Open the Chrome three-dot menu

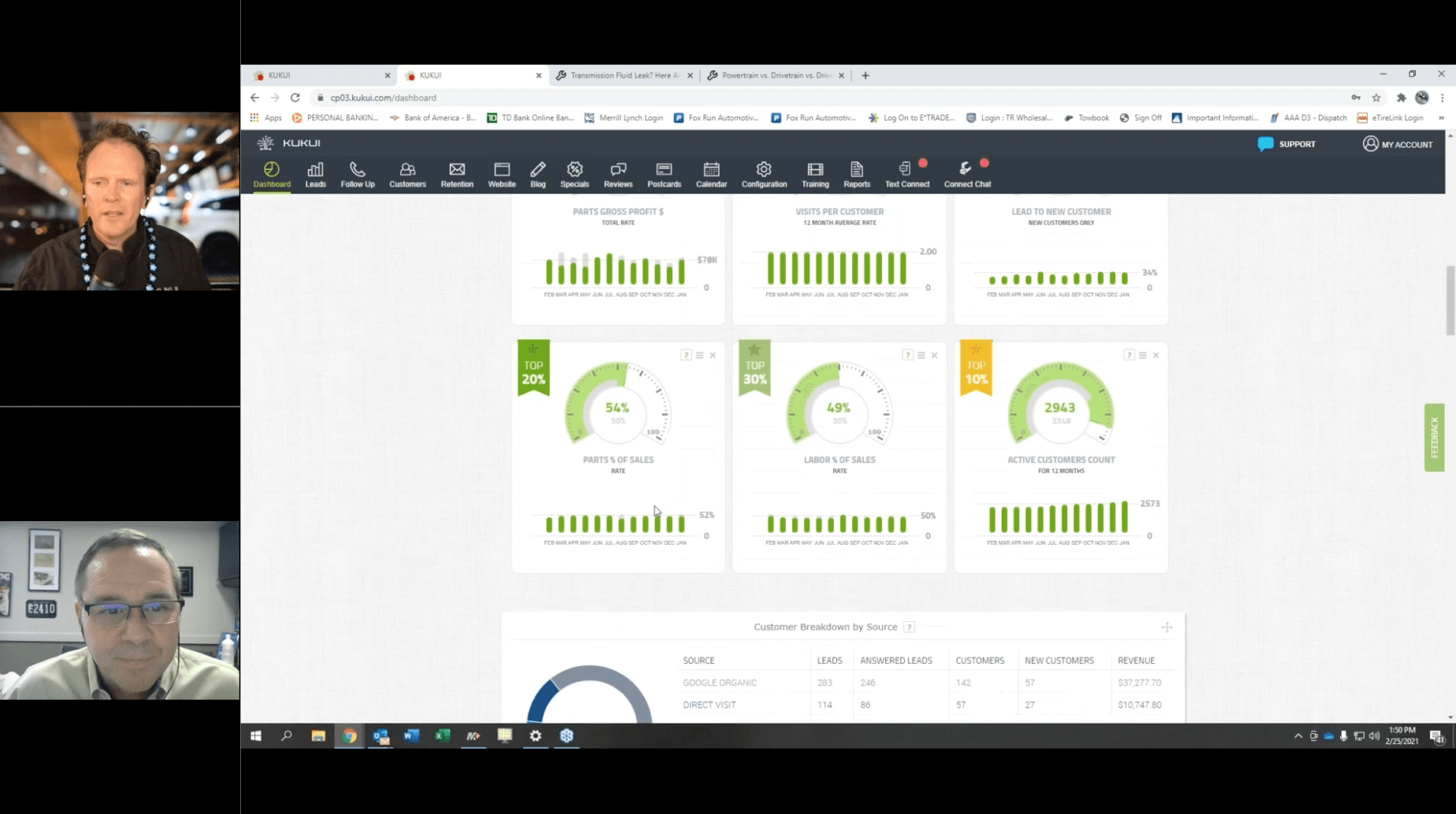pyautogui.click(x=1443, y=98)
